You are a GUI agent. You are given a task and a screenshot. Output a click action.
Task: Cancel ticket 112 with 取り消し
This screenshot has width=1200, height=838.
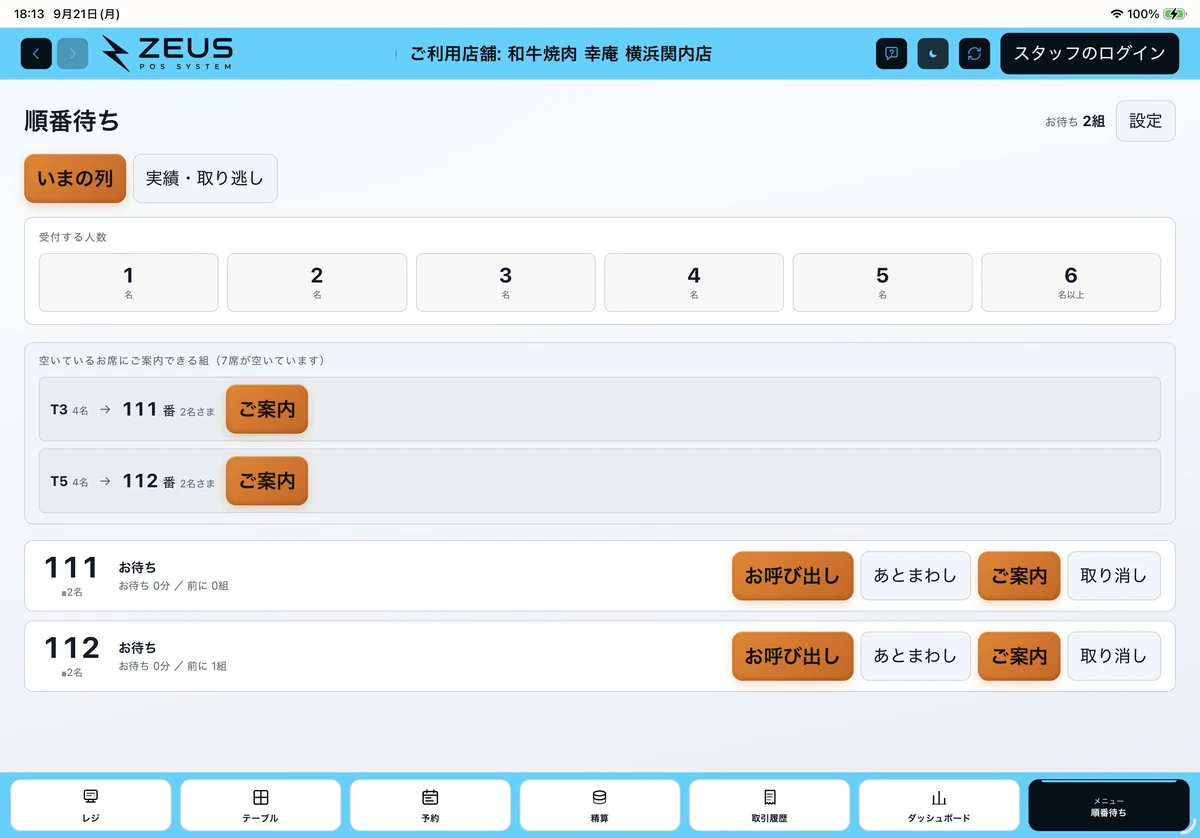1114,656
